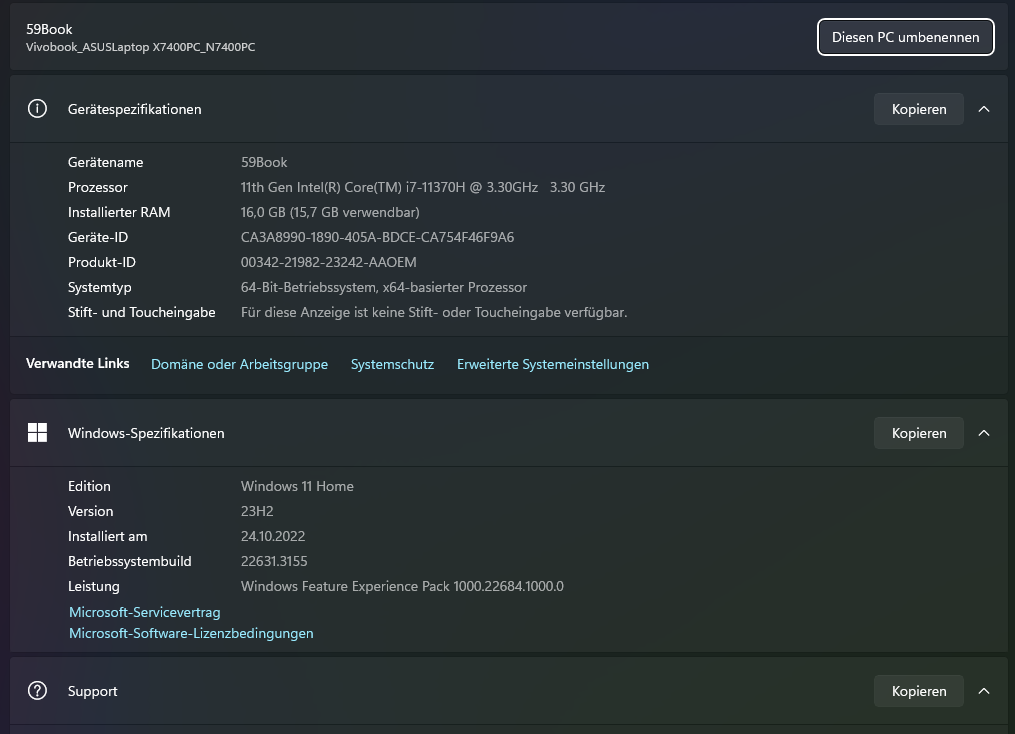Click the Version label
Image resolution: width=1015 pixels, height=734 pixels.
pyautogui.click(x=91, y=511)
